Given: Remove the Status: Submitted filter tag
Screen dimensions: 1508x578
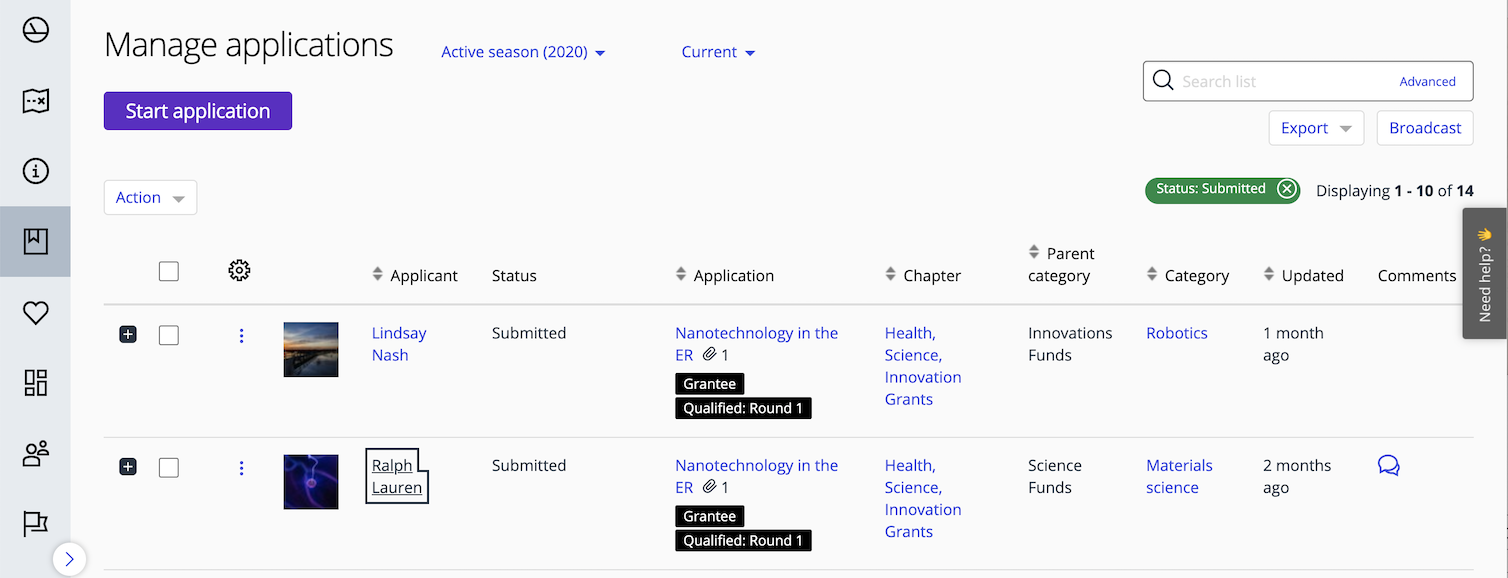Looking at the screenshot, I should click(1287, 189).
